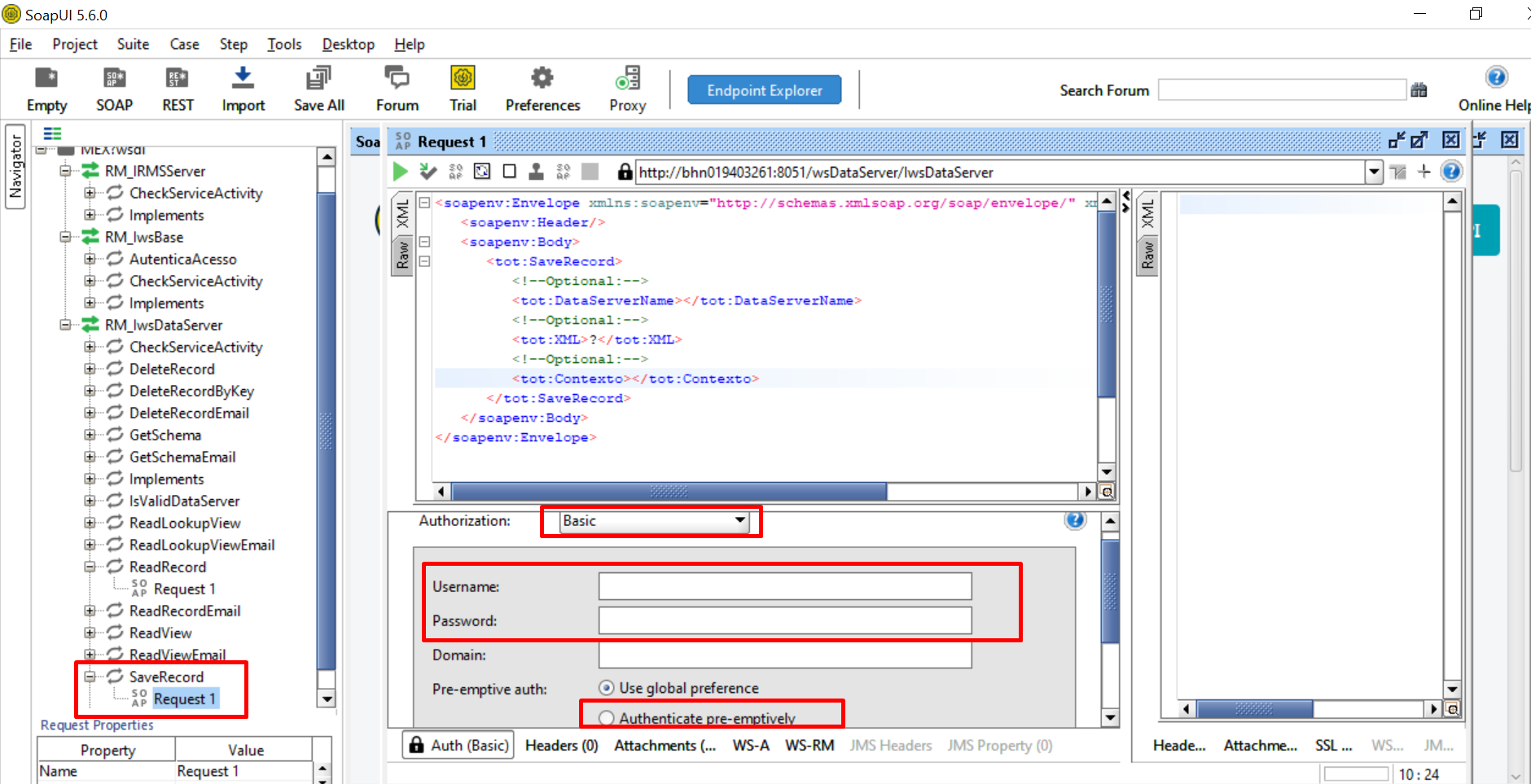
Task: Open the endpoint URL dropdown arrow
Action: pos(1375,172)
